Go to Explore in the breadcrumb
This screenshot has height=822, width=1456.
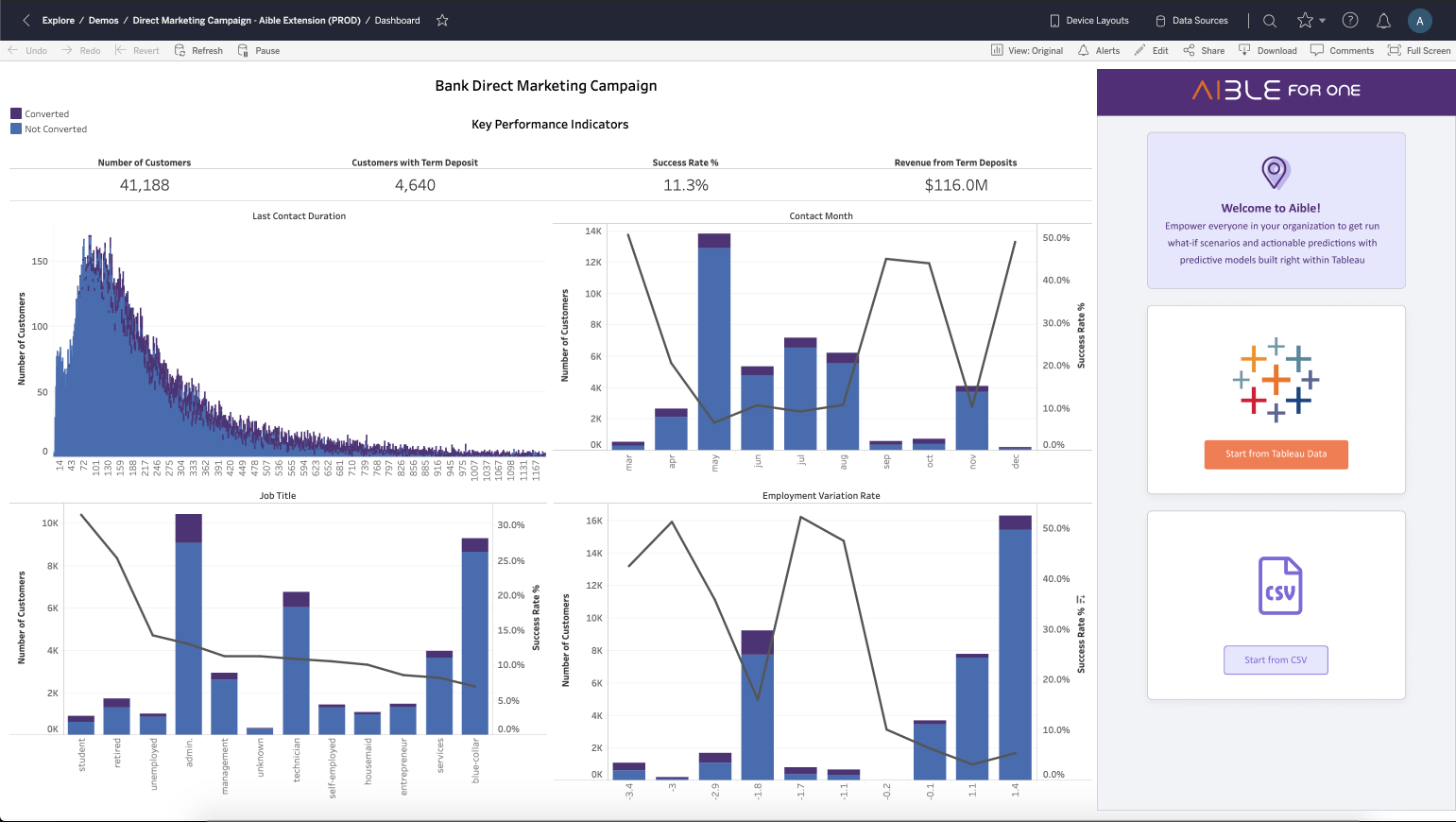pos(58,19)
